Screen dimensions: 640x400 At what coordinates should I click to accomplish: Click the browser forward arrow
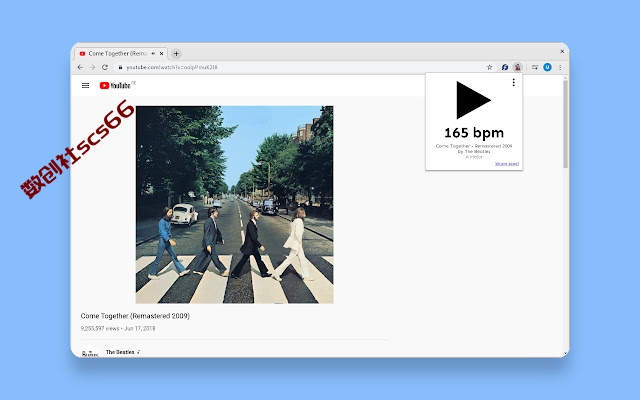[x=92, y=67]
